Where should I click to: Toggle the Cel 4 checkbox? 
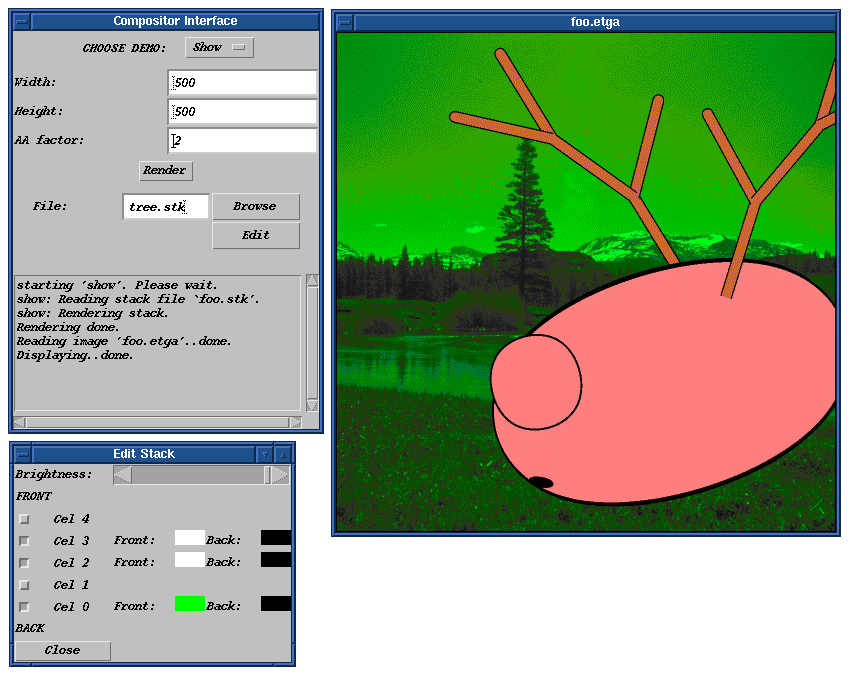pos(24,519)
